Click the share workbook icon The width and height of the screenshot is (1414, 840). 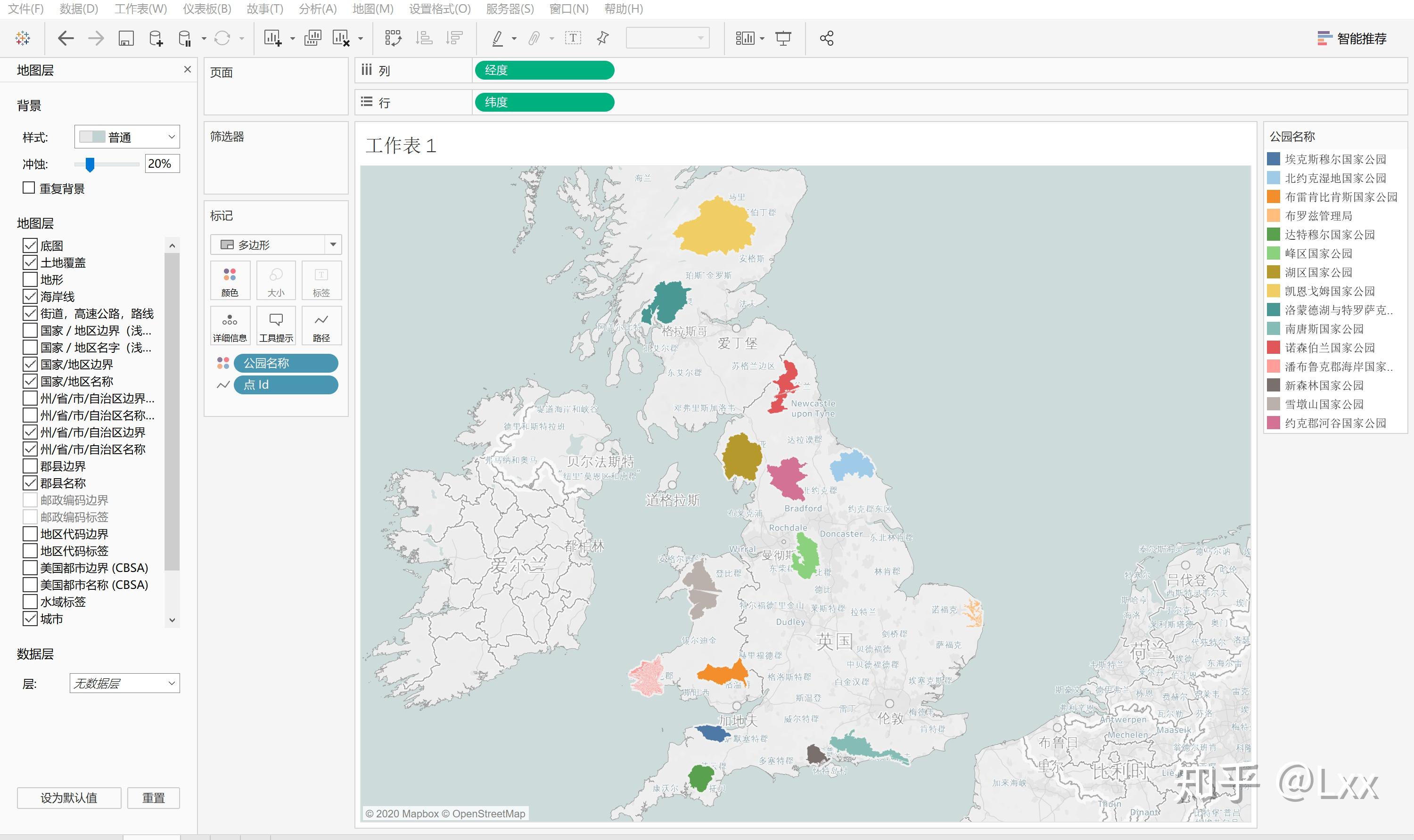(826, 39)
